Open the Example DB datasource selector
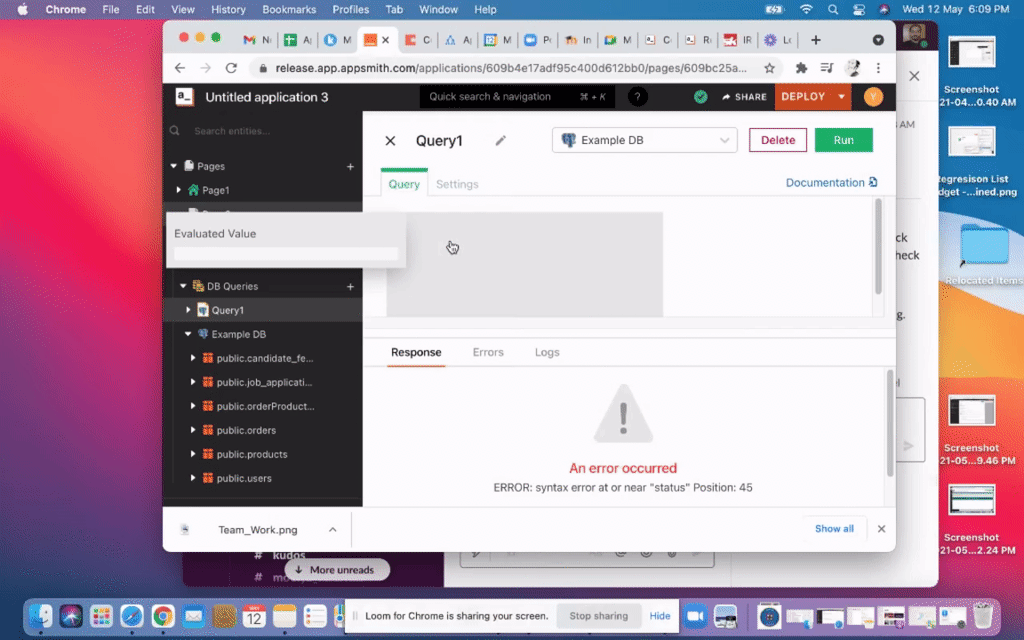Image resolution: width=1024 pixels, height=640 pixels. [644, 140]
